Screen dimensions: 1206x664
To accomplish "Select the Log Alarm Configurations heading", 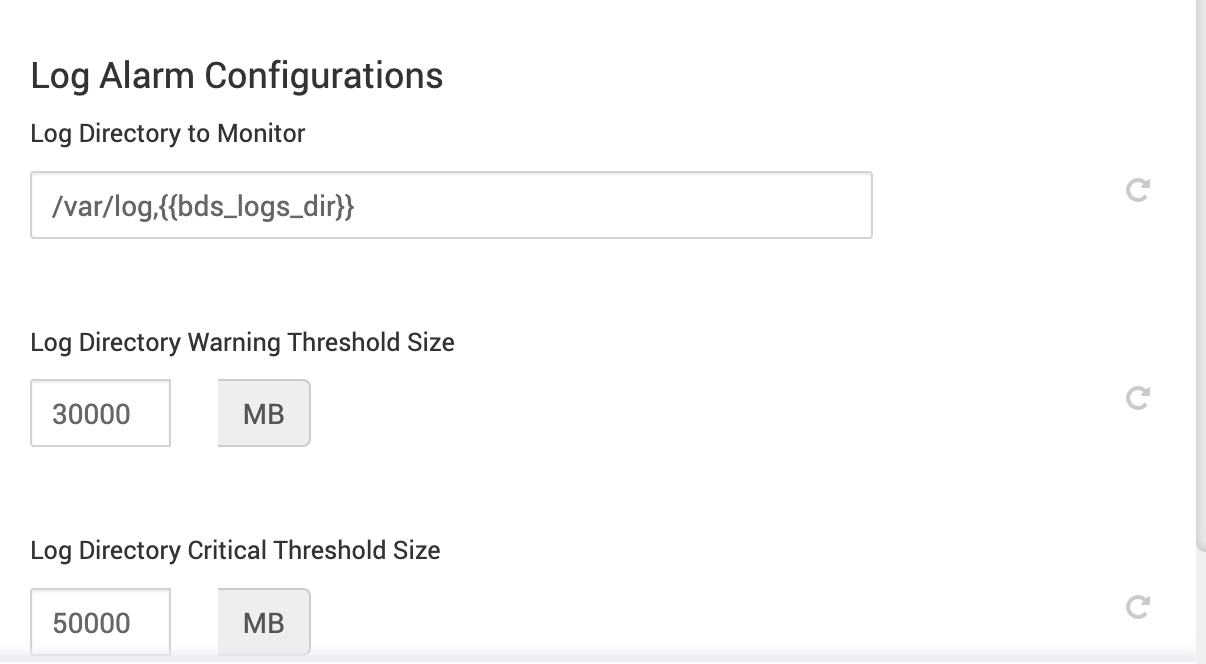I will click(237, 76).
